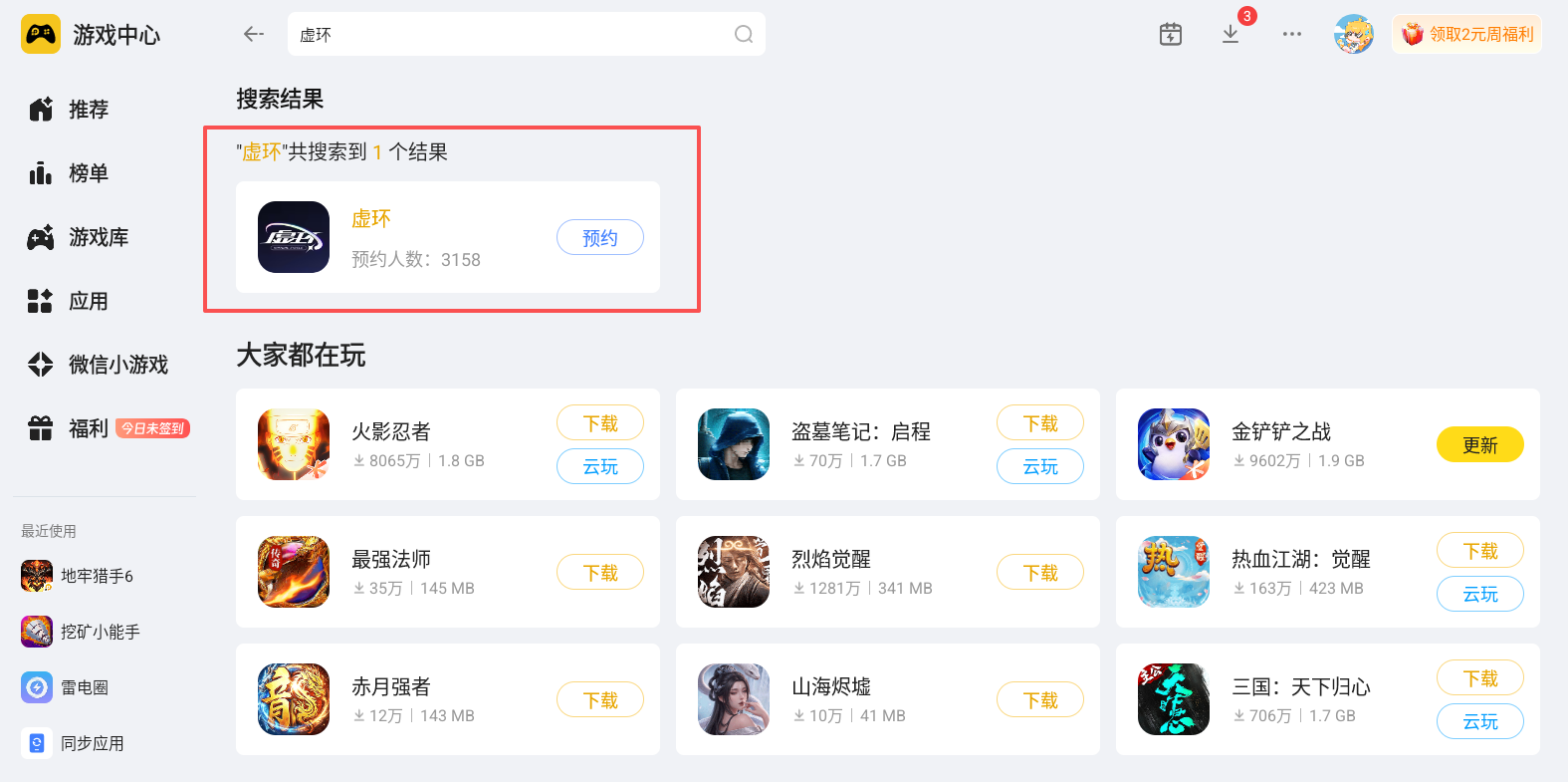Click 更新 for 金铲铲之战
Image resolution: width=1568 pixels, height=782 pixels.
(x=1480, y=444)
